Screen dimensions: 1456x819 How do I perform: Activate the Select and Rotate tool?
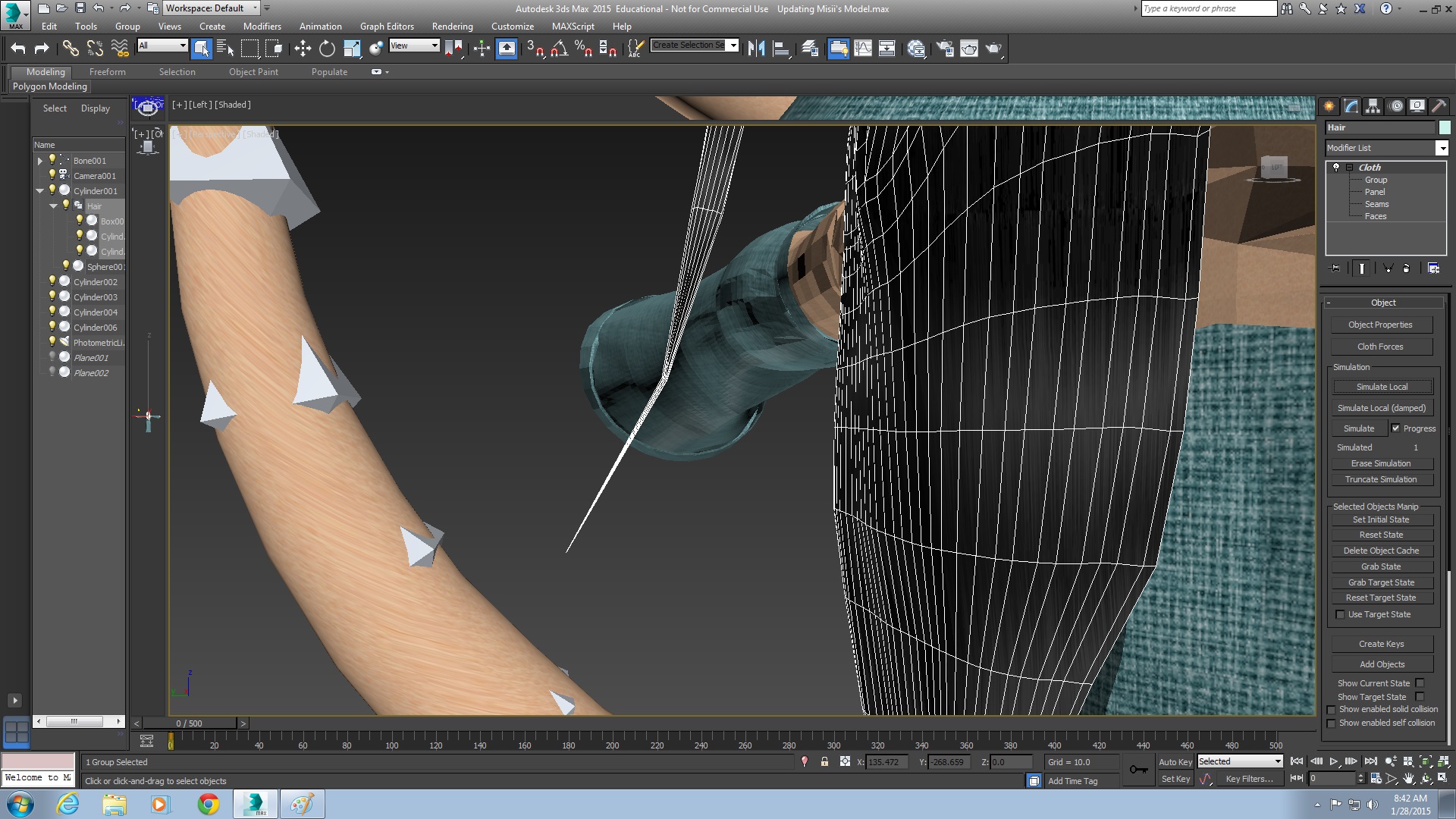327,49
